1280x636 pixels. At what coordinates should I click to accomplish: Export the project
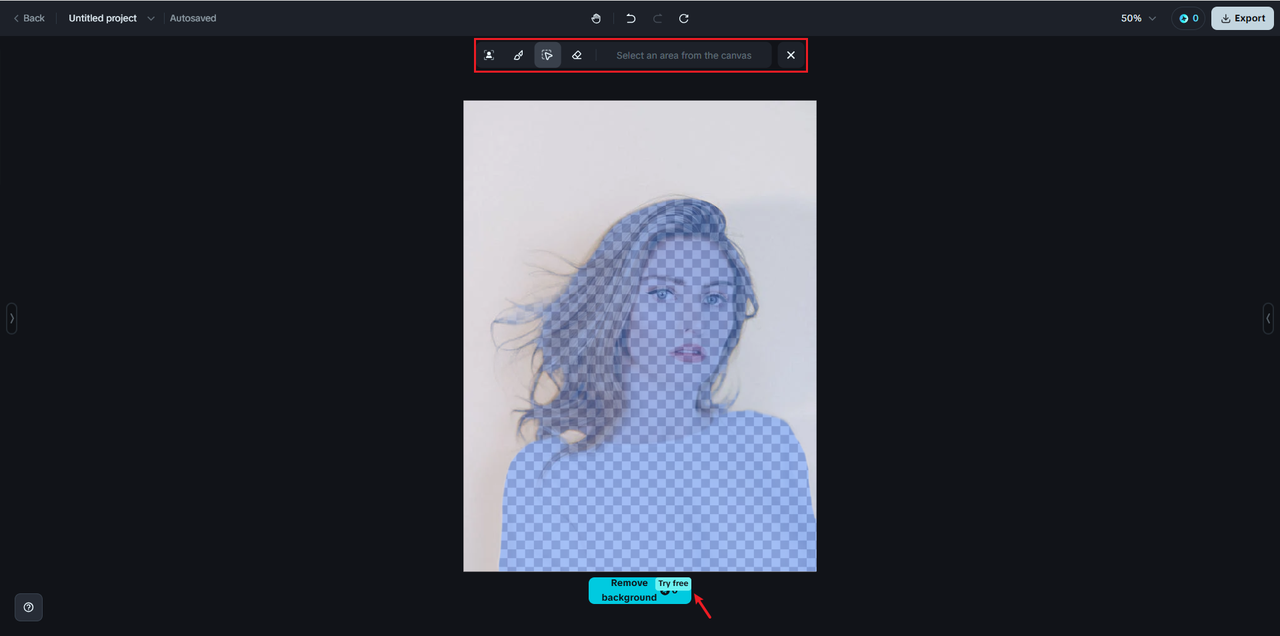[1242, 18]
